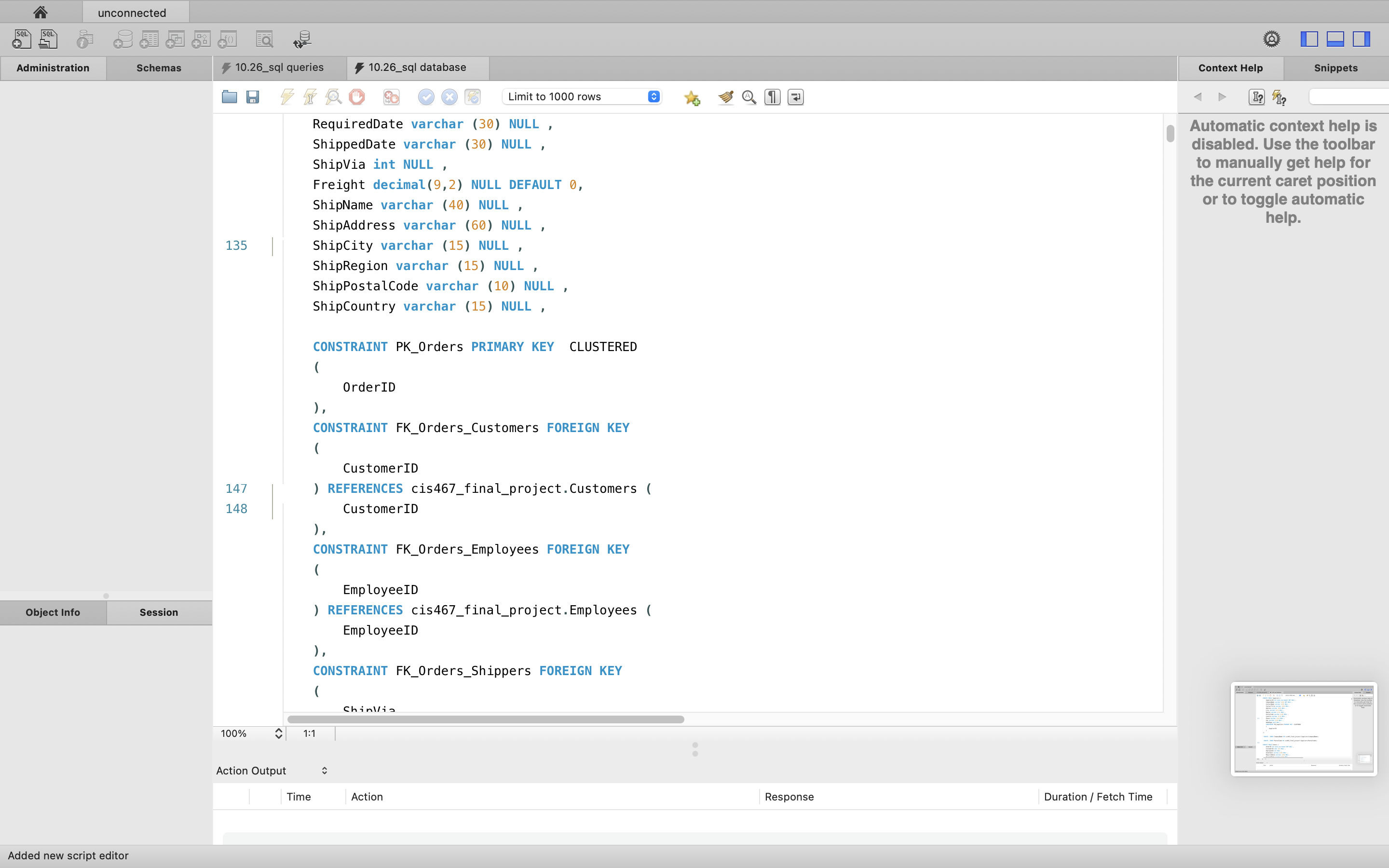Open the Snippets panel tab
The width and height of the screenshot is (1389, 868).
tap(1335, 68)
